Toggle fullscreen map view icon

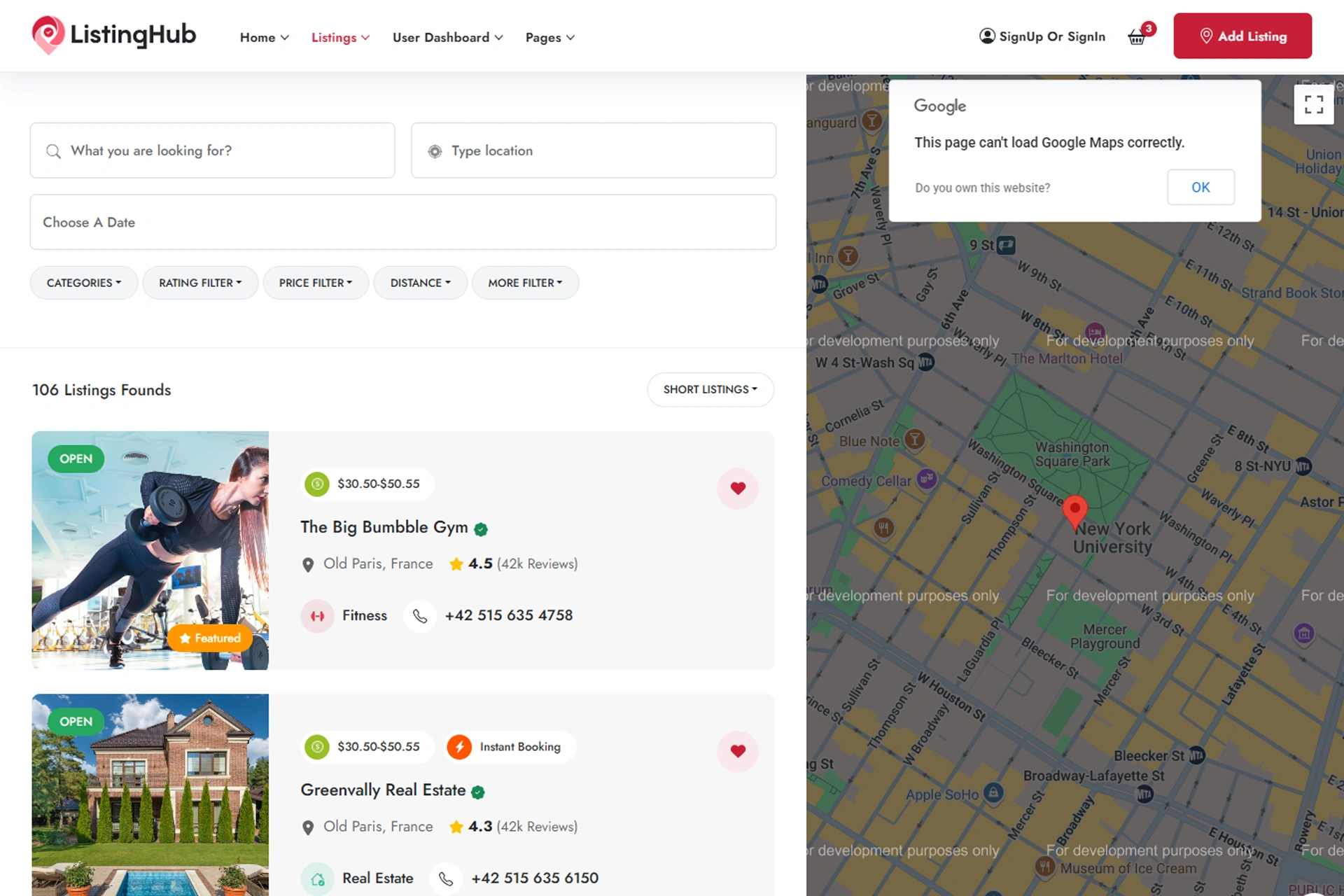point(1314,104)
